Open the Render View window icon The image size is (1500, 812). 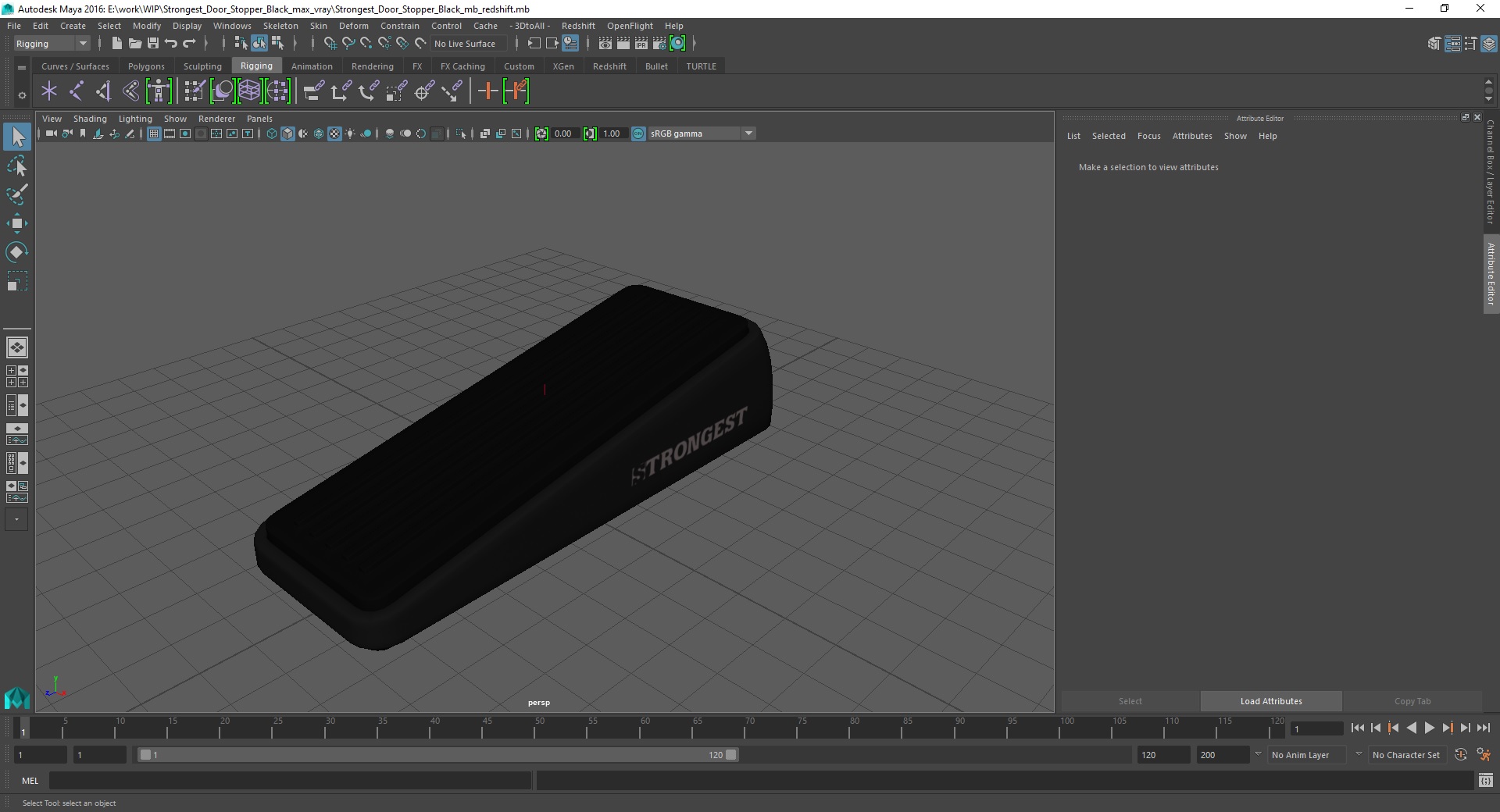605,44
